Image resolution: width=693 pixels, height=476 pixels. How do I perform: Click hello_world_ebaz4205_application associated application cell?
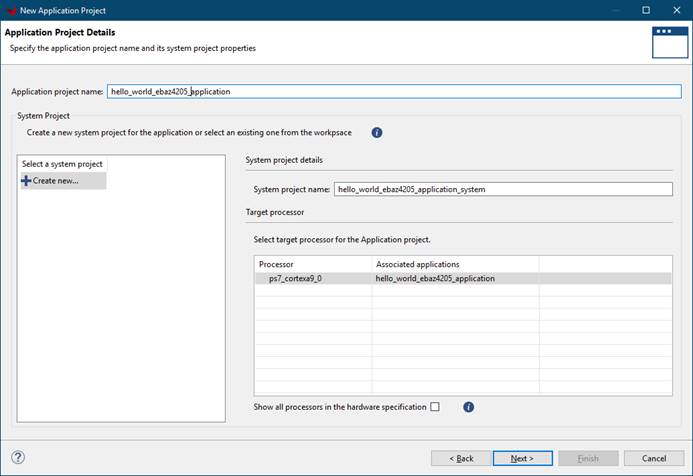pos(435,278)
